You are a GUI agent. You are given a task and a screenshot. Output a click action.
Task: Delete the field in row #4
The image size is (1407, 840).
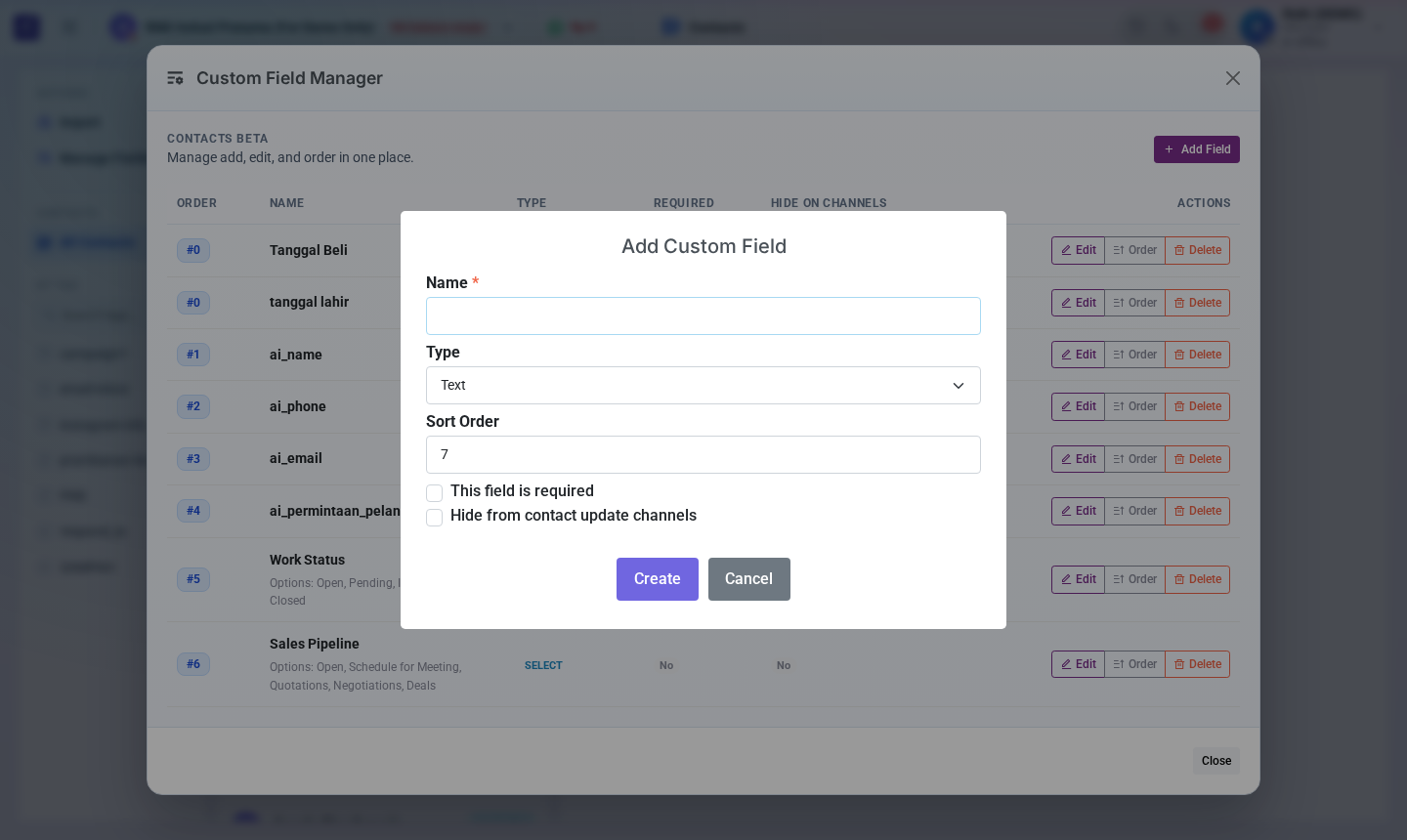pyautogui.click(x=1198, y=511)
